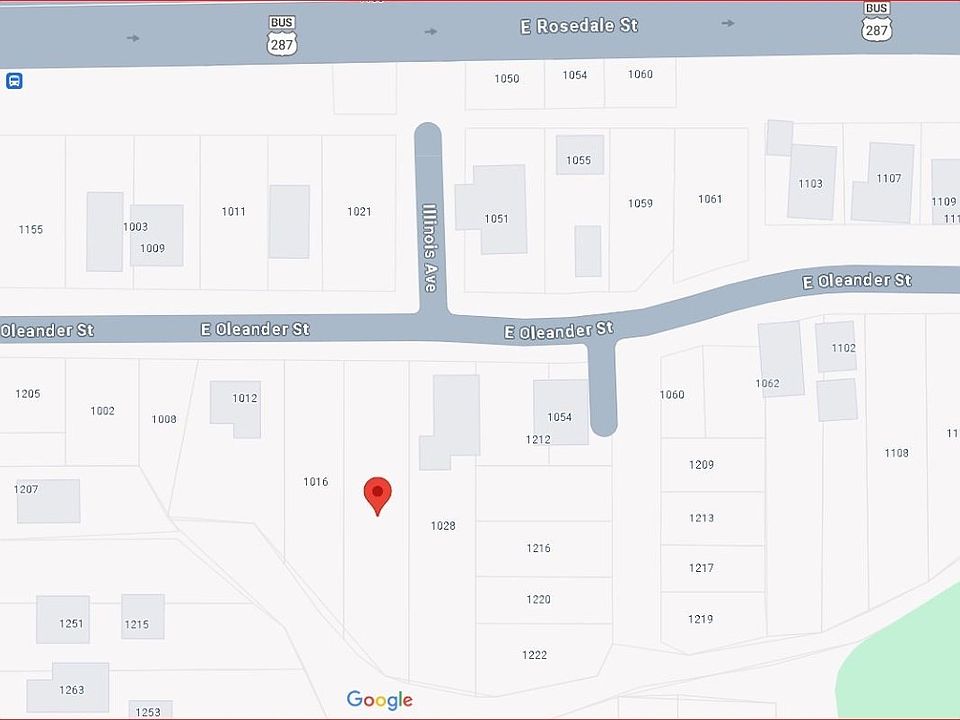Select parcel label 1222
This screenshot has height=720, width=960.
click(x=534, y=655)
